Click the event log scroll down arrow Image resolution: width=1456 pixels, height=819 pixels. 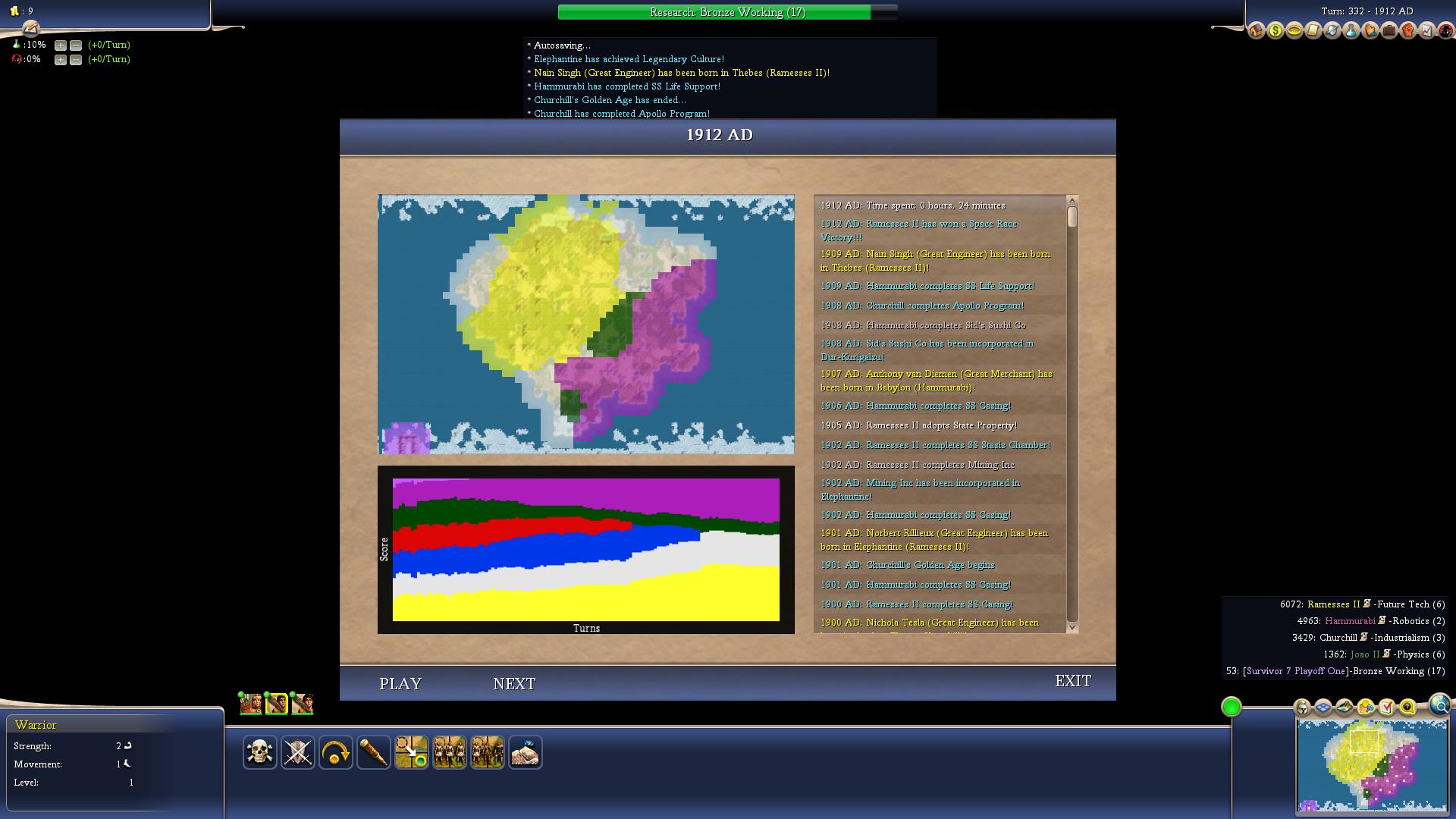[x=1072, y=627]
